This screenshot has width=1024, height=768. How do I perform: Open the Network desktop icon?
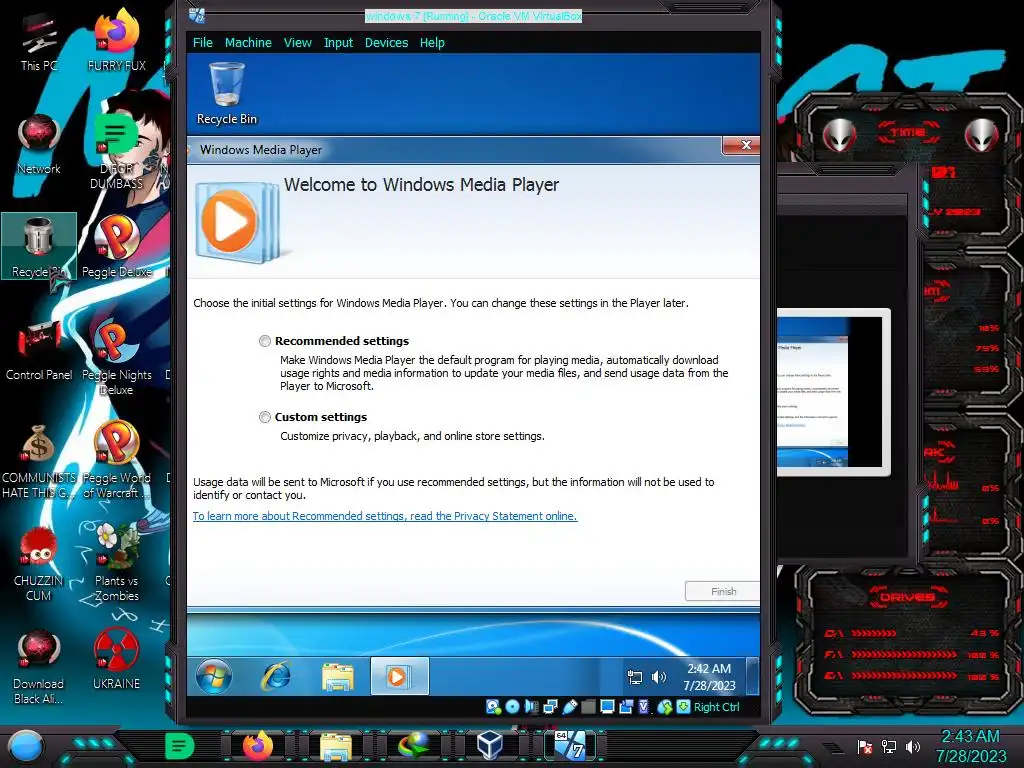[x=39, y=145]
